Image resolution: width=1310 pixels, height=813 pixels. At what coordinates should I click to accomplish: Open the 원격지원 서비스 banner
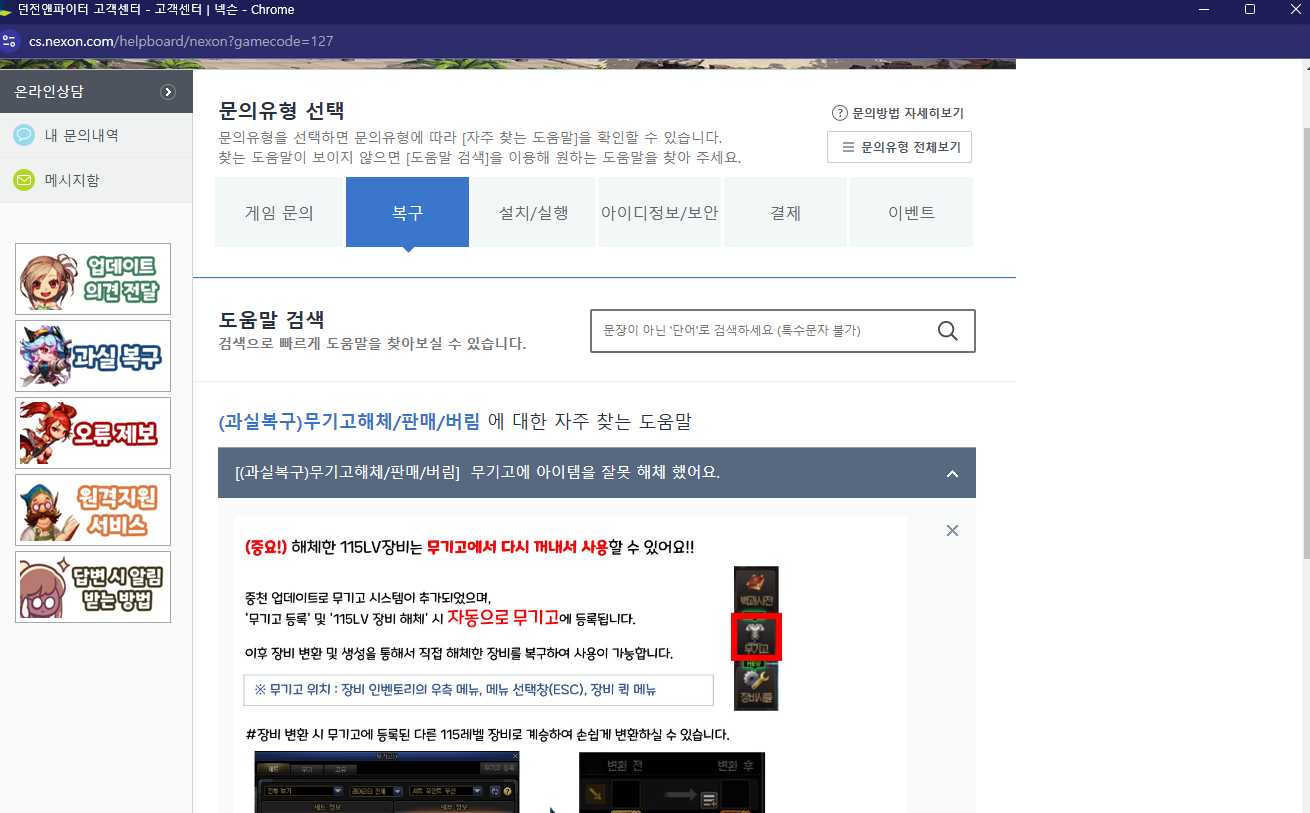click(x=93, y=510)
